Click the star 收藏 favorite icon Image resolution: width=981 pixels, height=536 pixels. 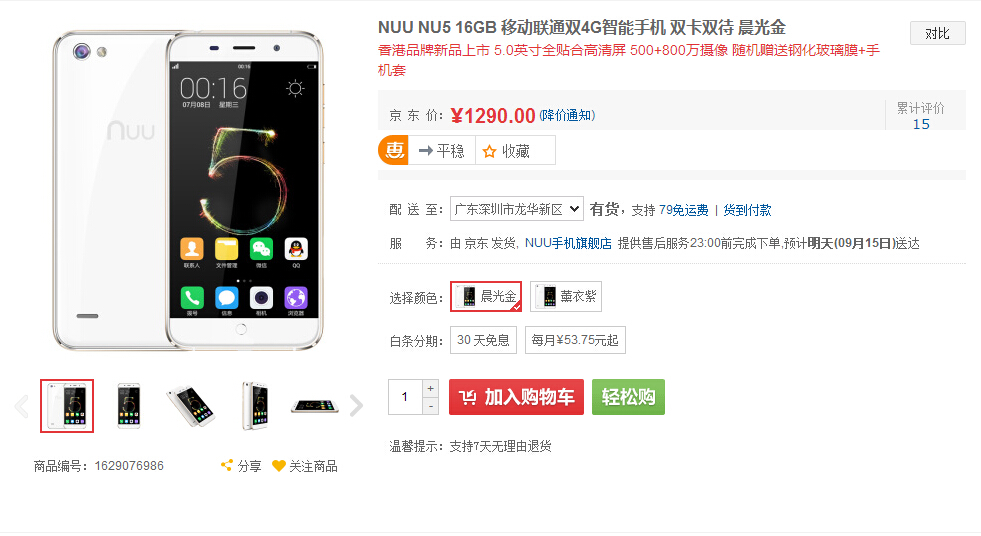coord(489,151)
